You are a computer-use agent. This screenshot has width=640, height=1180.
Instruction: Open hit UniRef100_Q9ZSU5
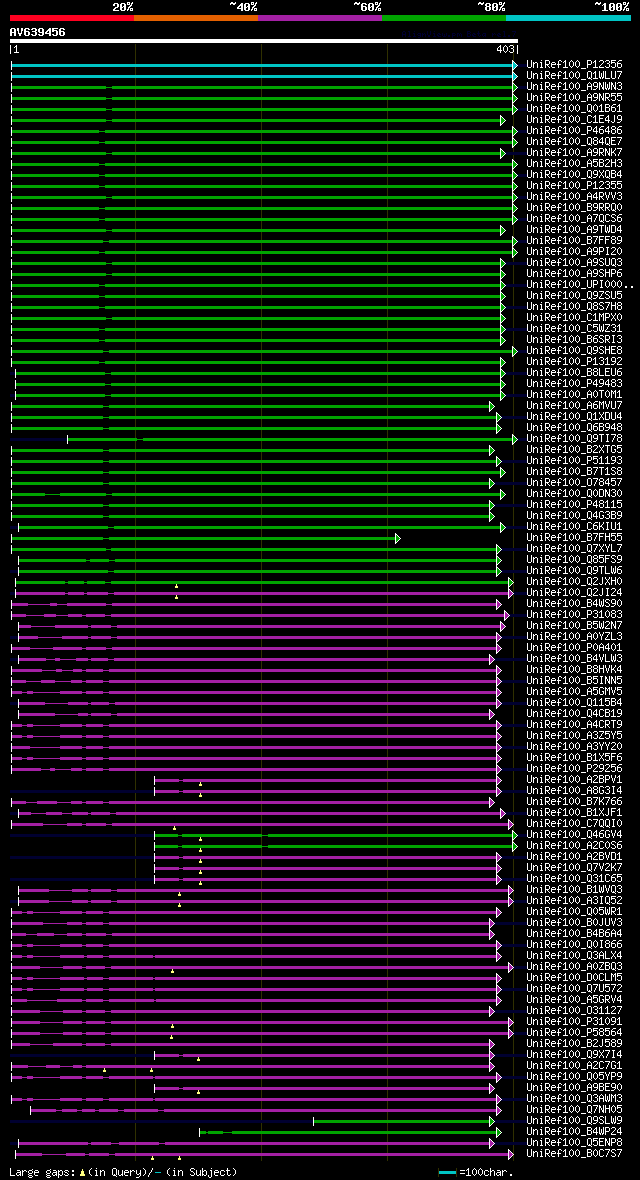574,296
